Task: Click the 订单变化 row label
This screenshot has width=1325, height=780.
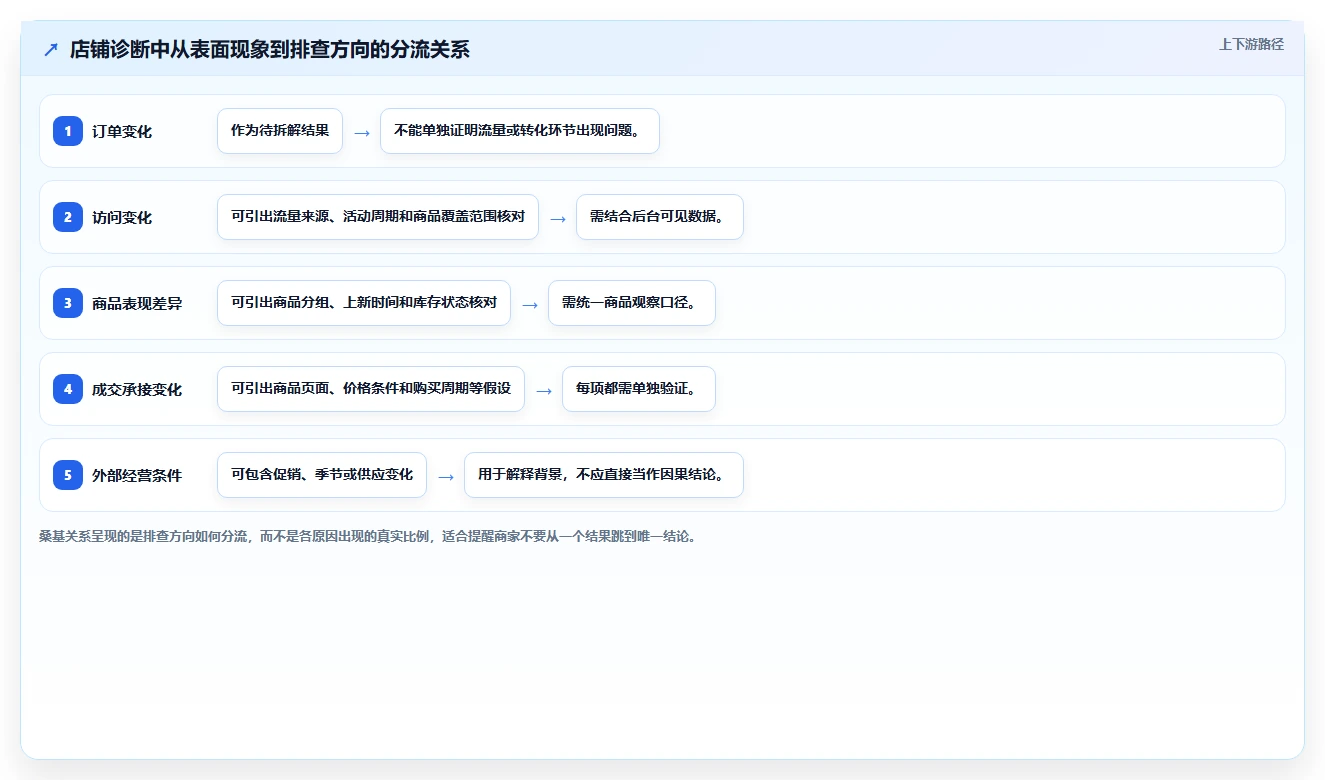Action: (x=122, y=131)
